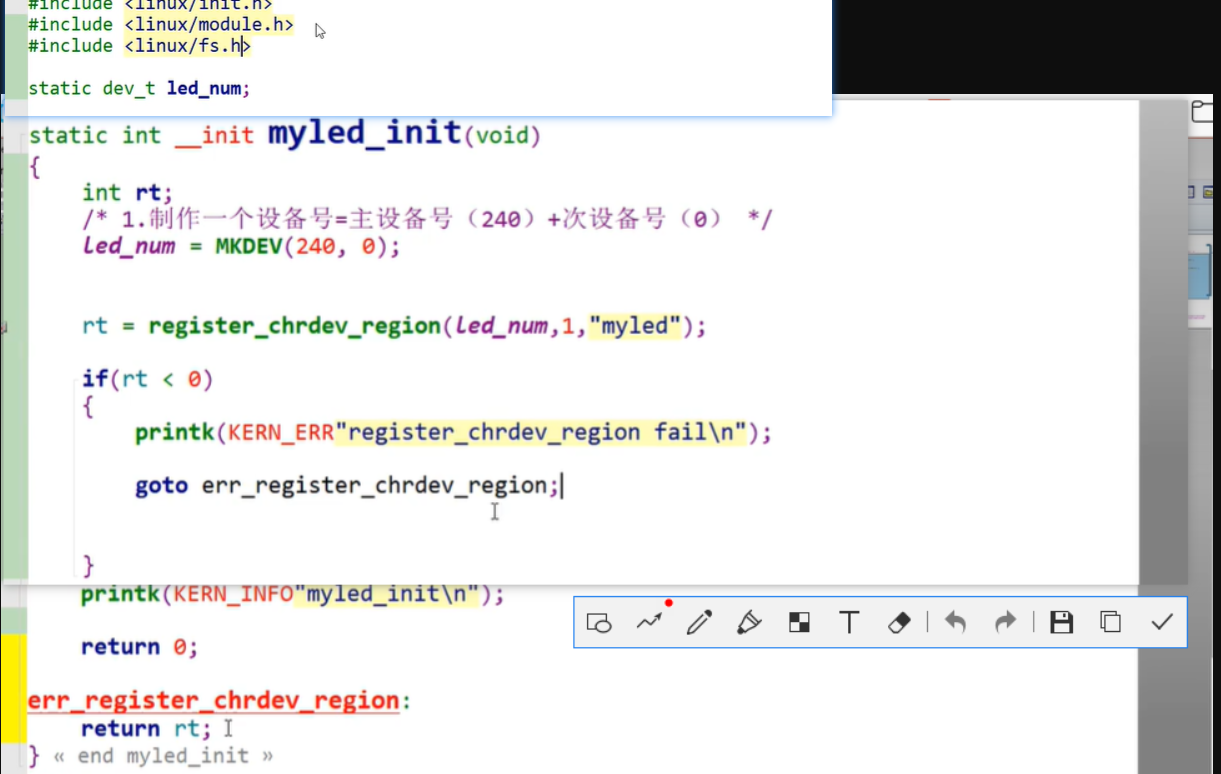Select the pencil drawing tool

pos(699,623)
